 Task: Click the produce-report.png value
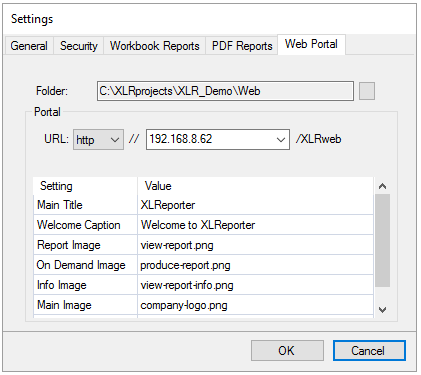click(x=255, y=265)
